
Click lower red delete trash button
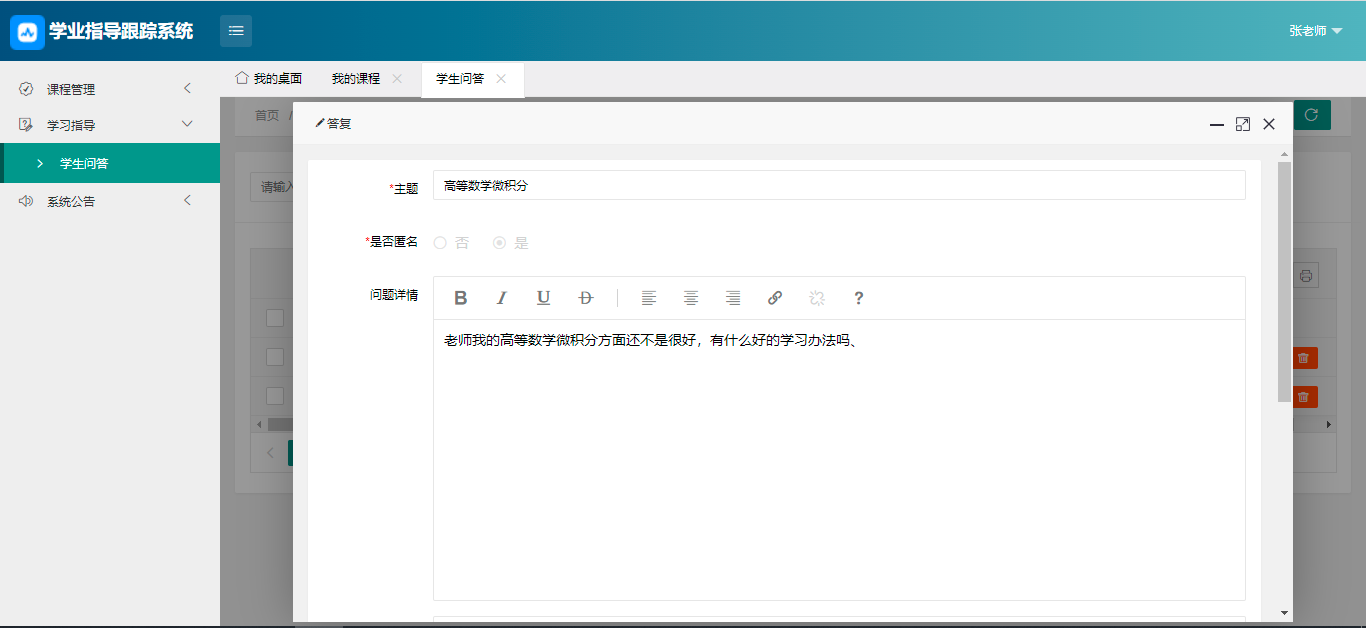(1304, 397)
